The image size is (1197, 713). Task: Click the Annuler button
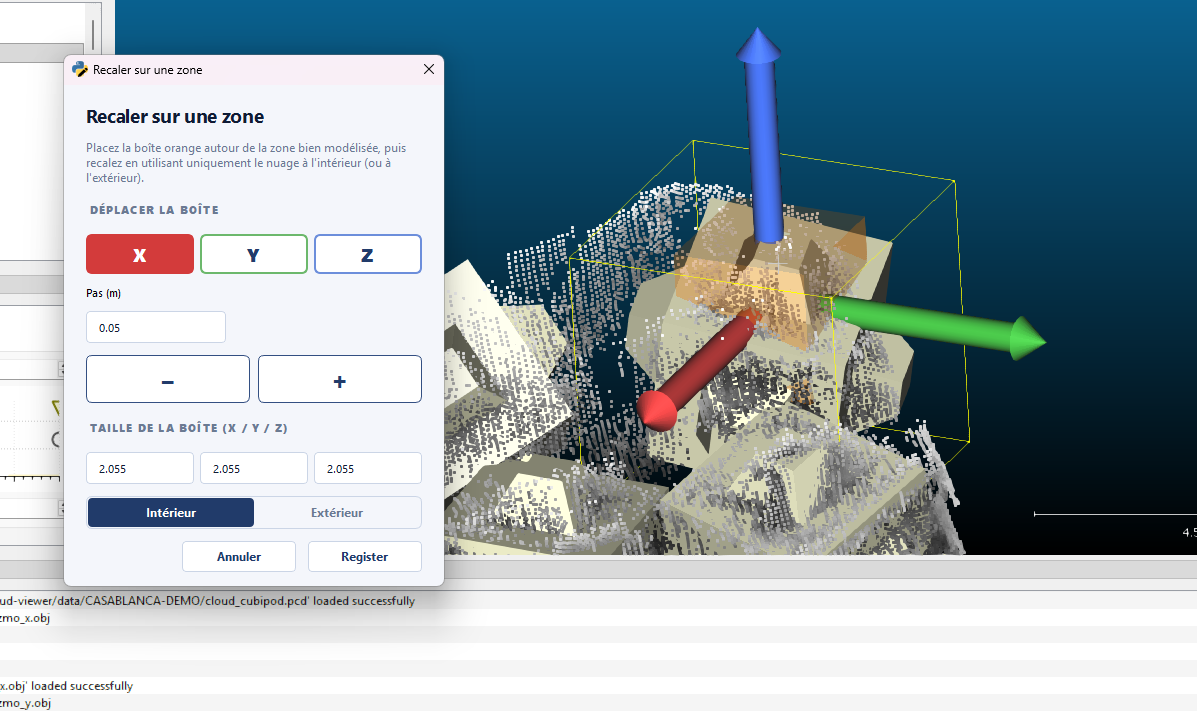pos(239,557)
